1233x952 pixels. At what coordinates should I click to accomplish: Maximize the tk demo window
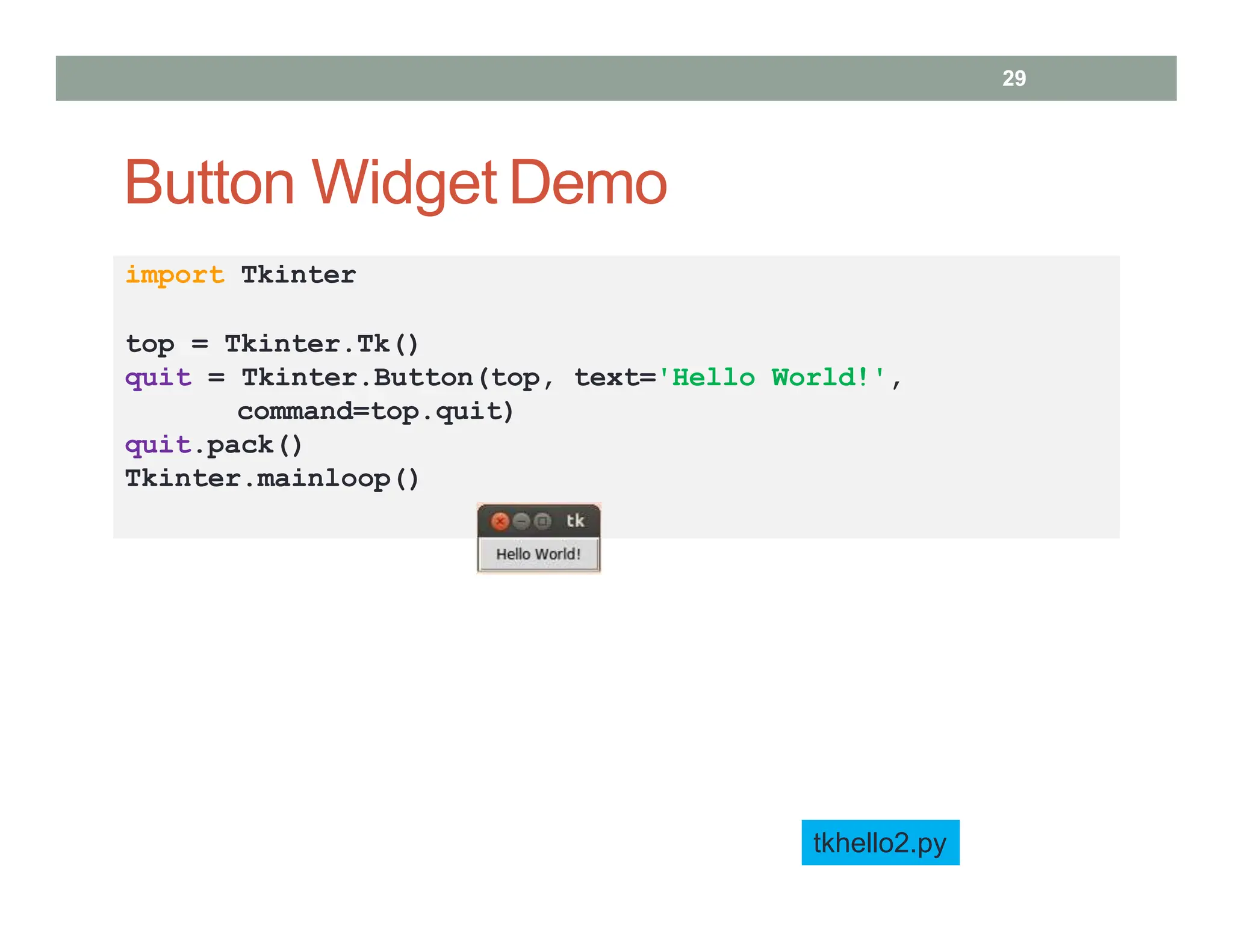[542, 521]
